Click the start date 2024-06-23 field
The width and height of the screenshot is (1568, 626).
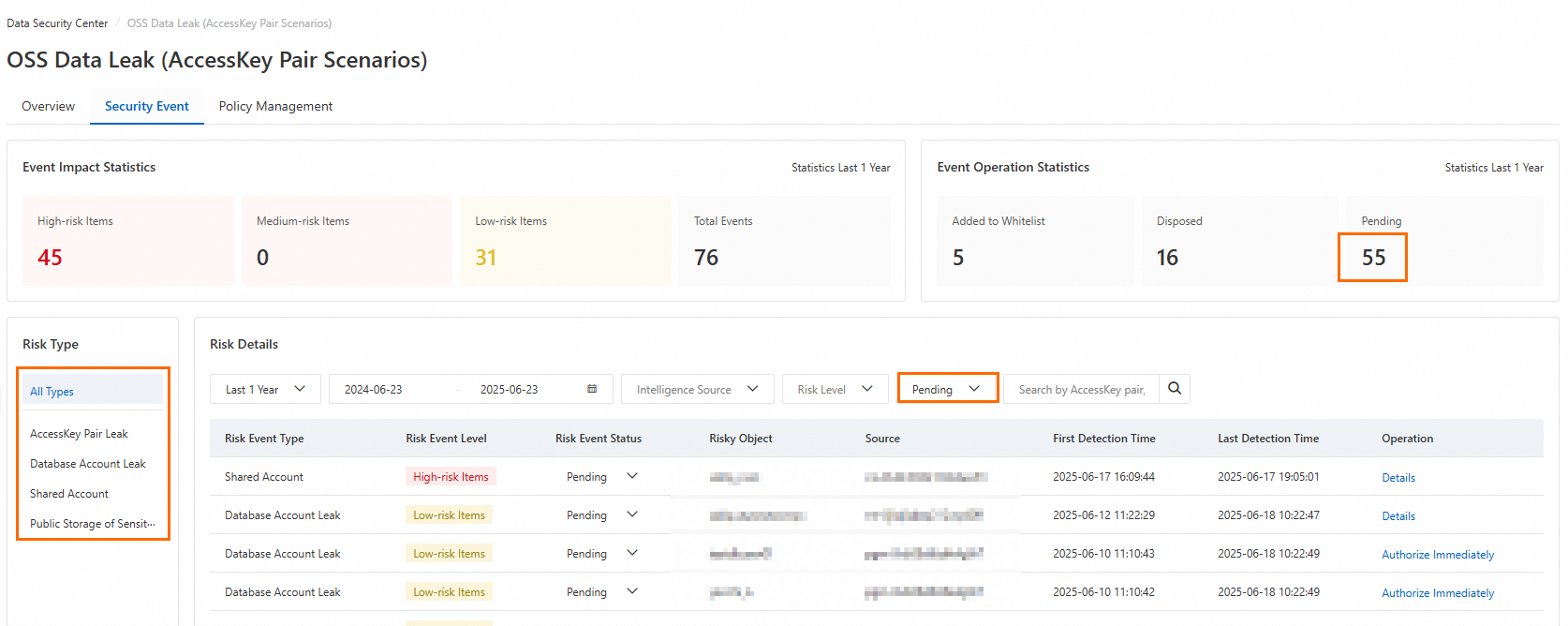[x=374, y=389]
